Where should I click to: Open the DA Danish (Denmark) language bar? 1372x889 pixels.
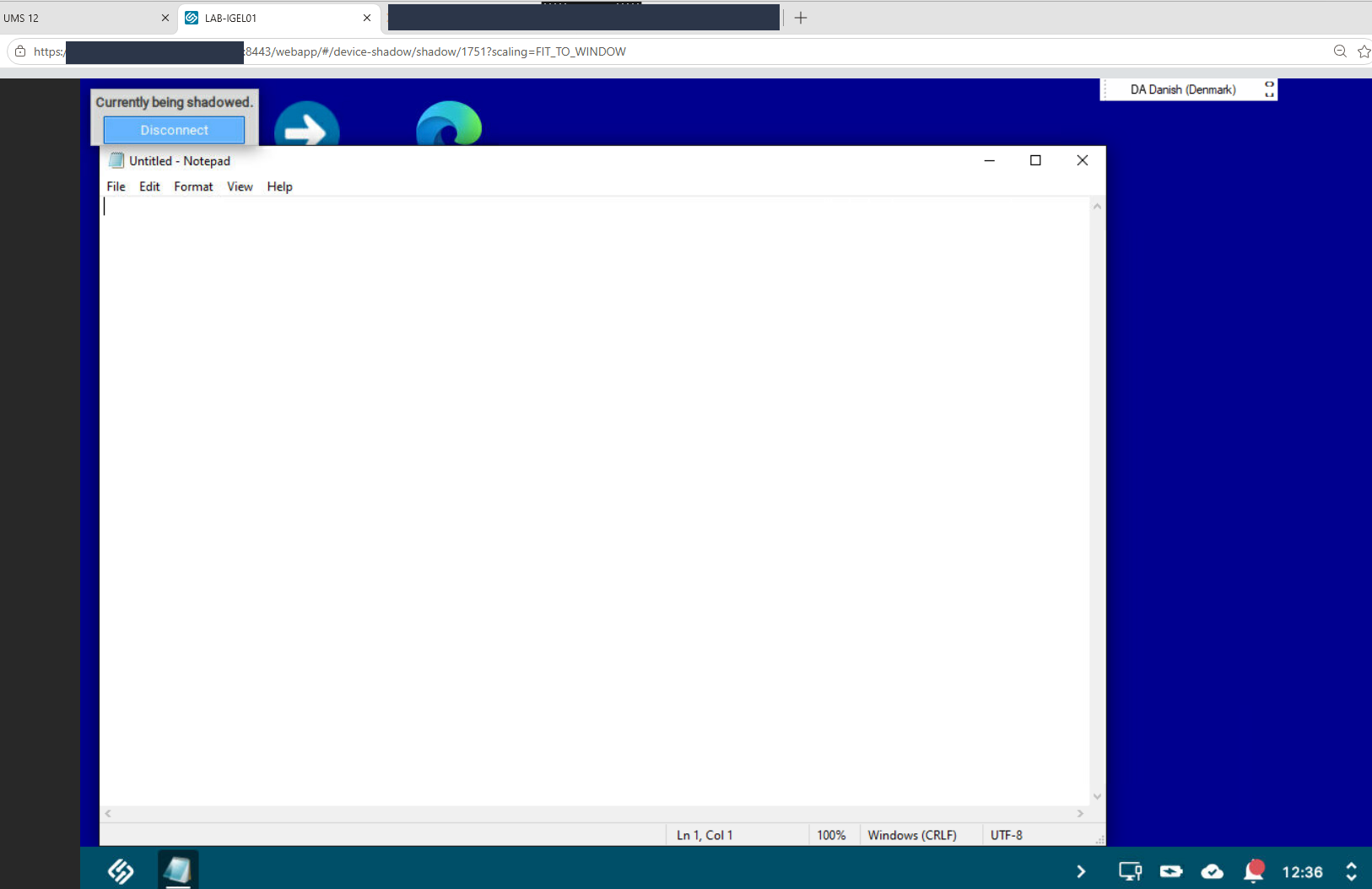[1183, 89]
